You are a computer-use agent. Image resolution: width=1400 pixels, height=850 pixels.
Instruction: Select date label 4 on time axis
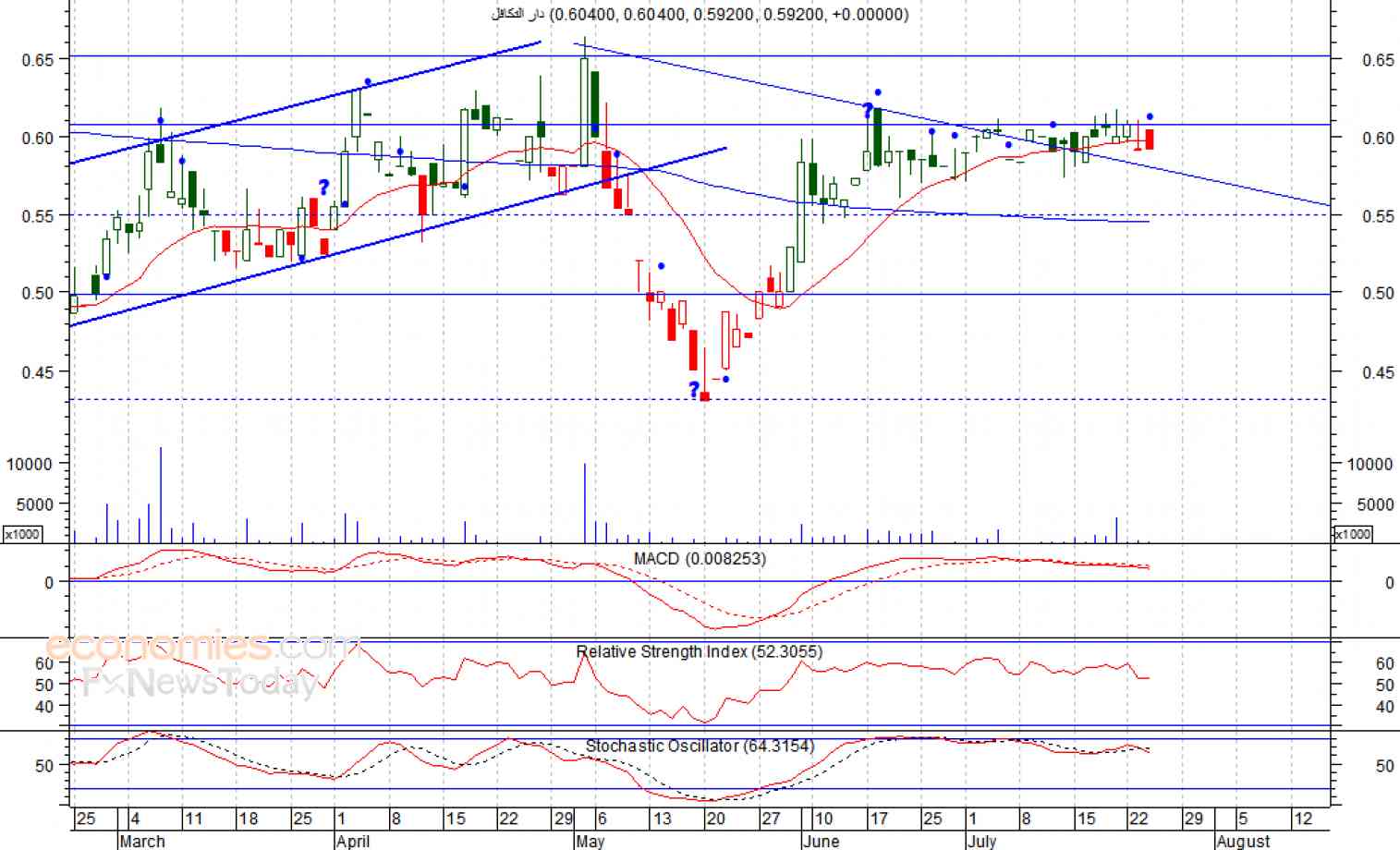point(135,819)
